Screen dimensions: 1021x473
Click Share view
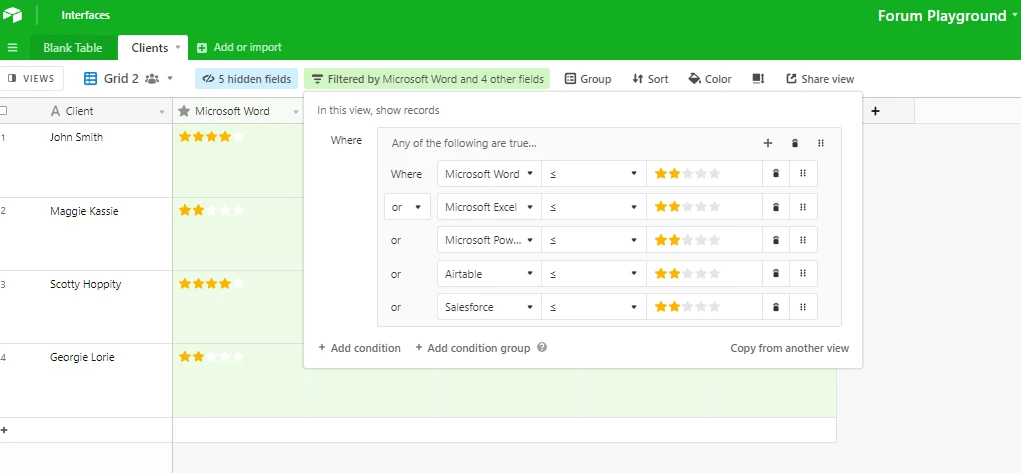820,79
